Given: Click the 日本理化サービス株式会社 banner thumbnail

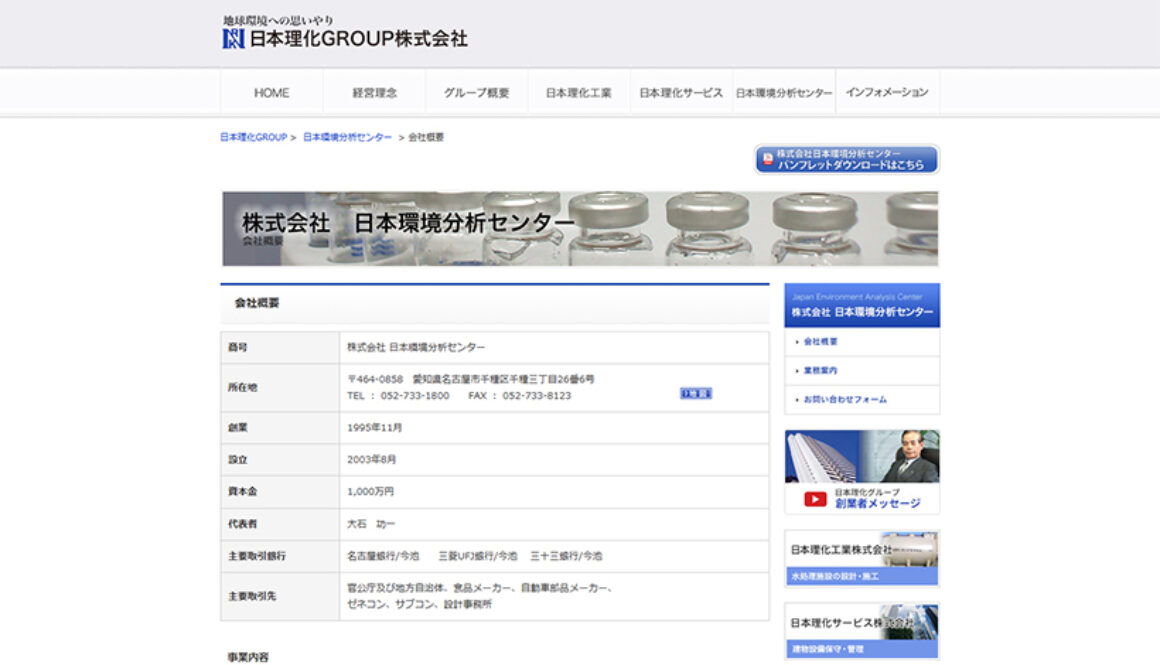Looking at the screenshot, I should (861, 629).
